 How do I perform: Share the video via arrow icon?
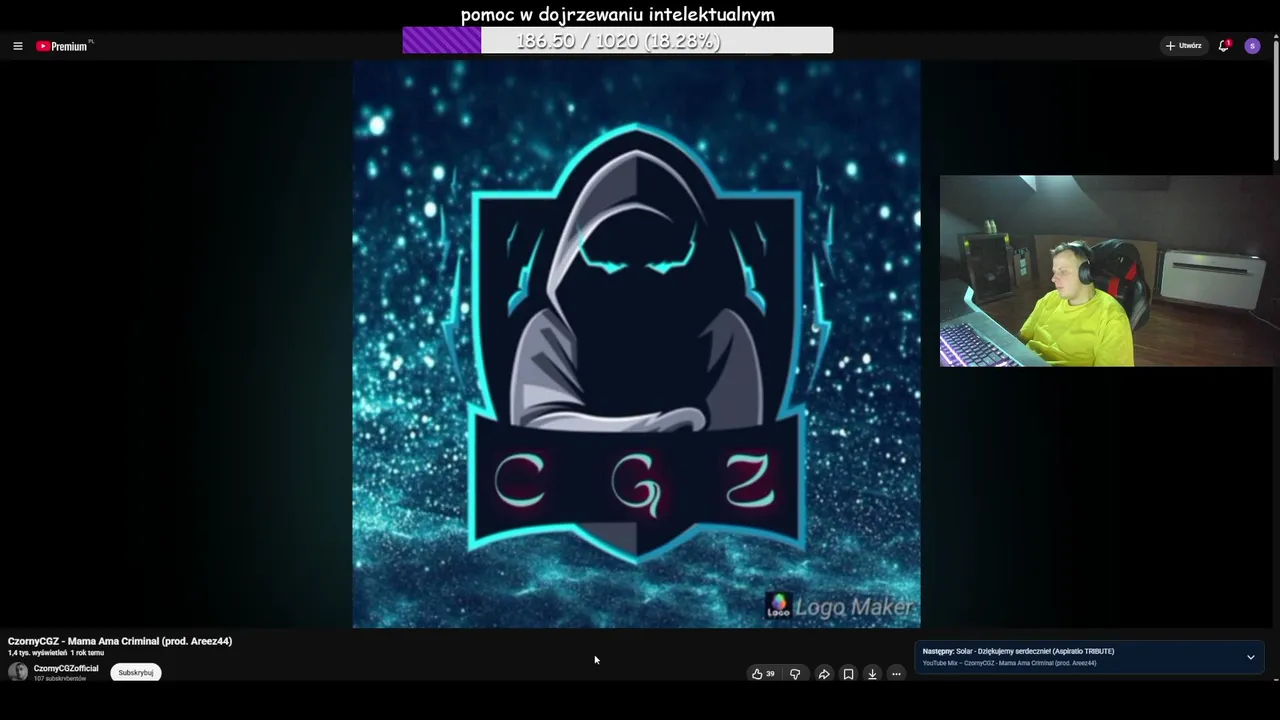pyautogui.click(x=823, y=674)
